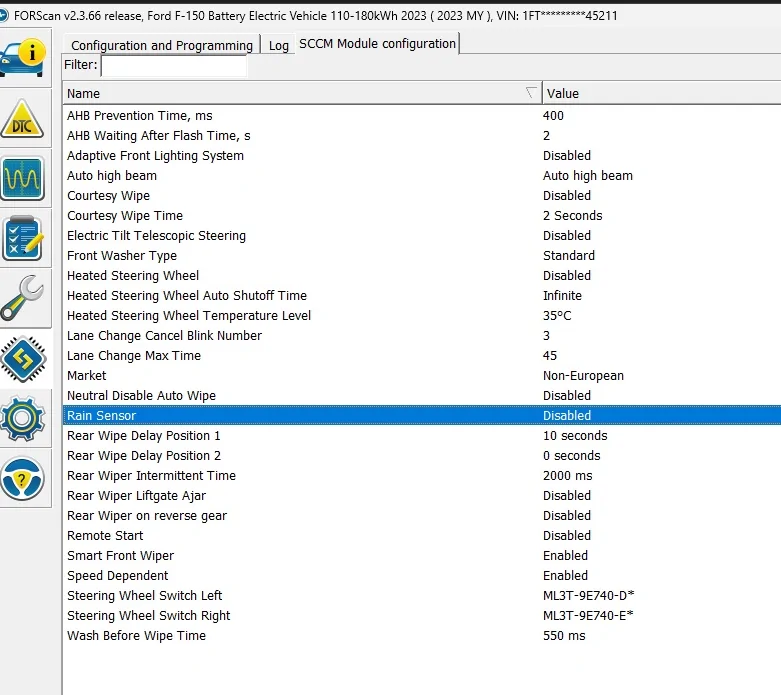Viewport: 781px width, 695px height.
Task: Open the Vehicle Information section icon
Action: pos(25,60)
